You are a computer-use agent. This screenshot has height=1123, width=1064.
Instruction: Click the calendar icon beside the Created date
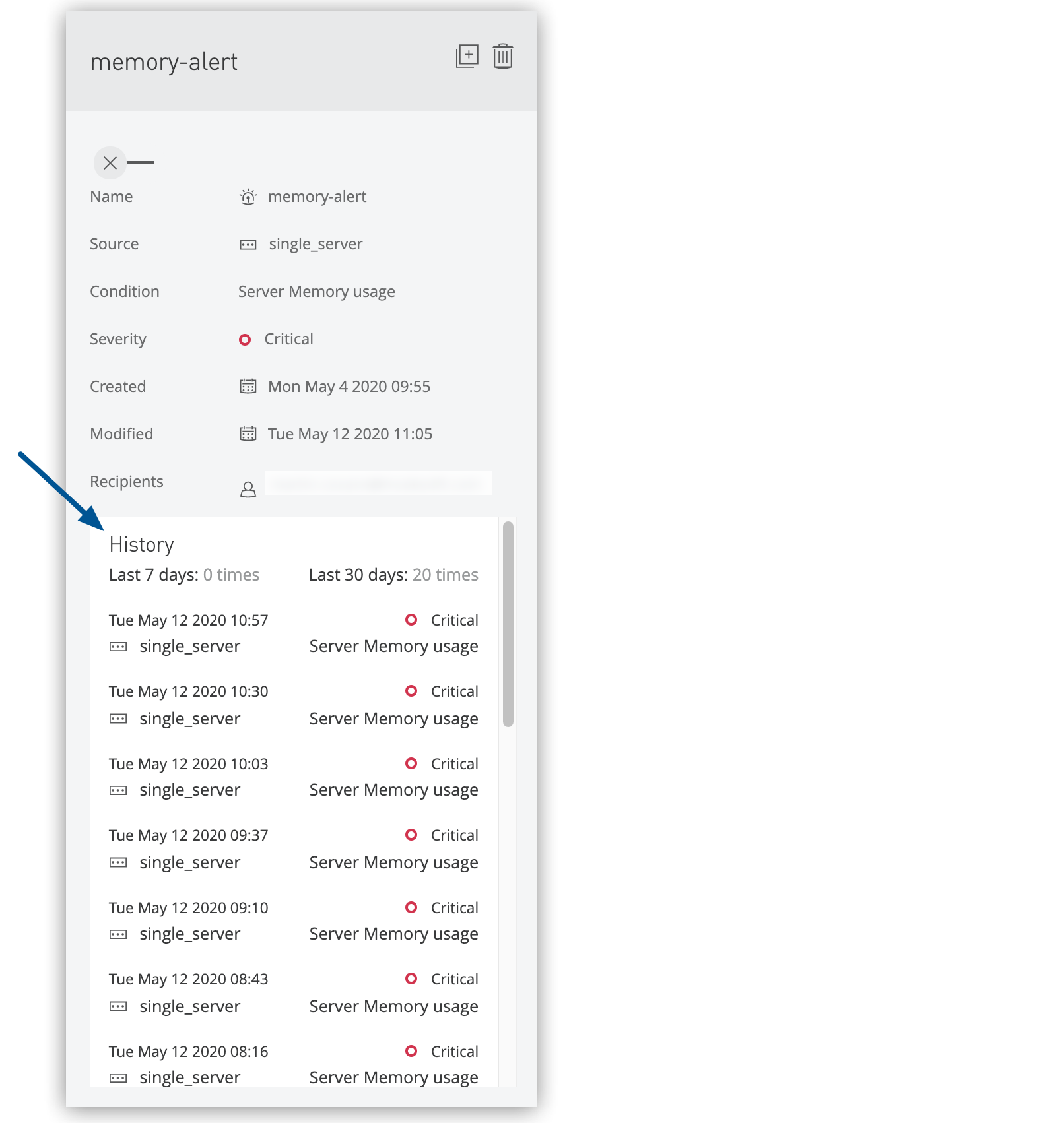tap(248, 386)
